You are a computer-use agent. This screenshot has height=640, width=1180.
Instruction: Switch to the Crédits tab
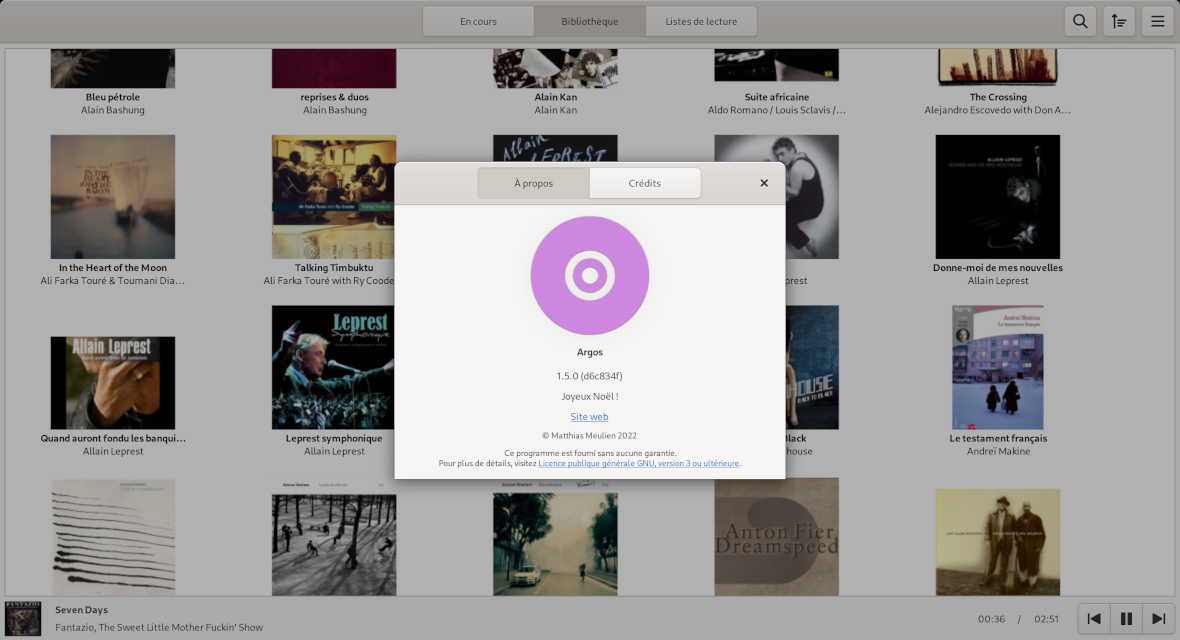644,182
